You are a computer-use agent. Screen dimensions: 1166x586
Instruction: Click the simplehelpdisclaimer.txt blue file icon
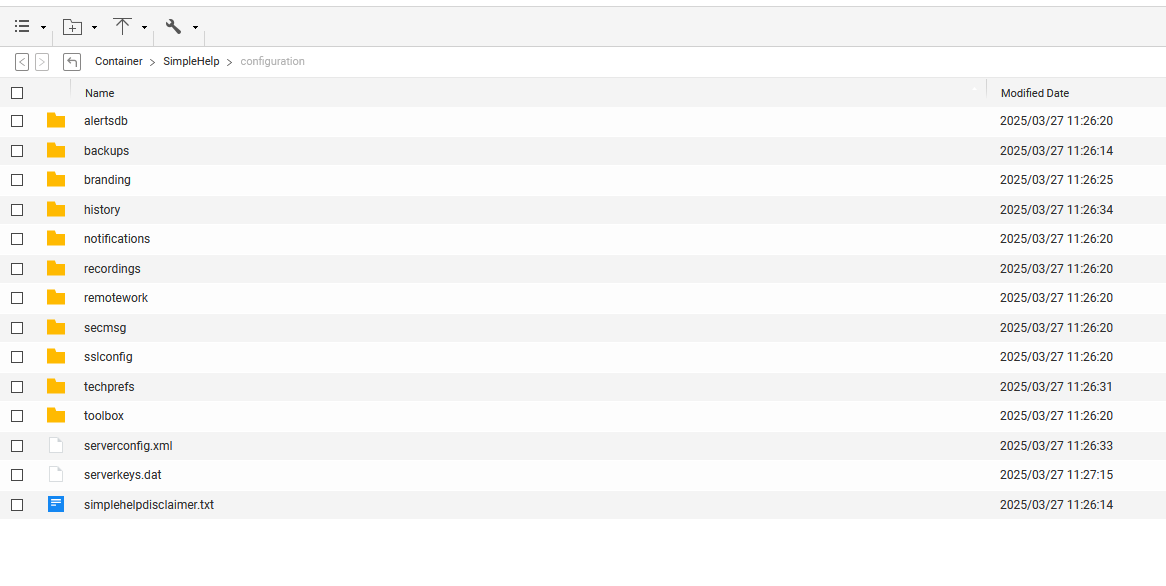[56, 504]
